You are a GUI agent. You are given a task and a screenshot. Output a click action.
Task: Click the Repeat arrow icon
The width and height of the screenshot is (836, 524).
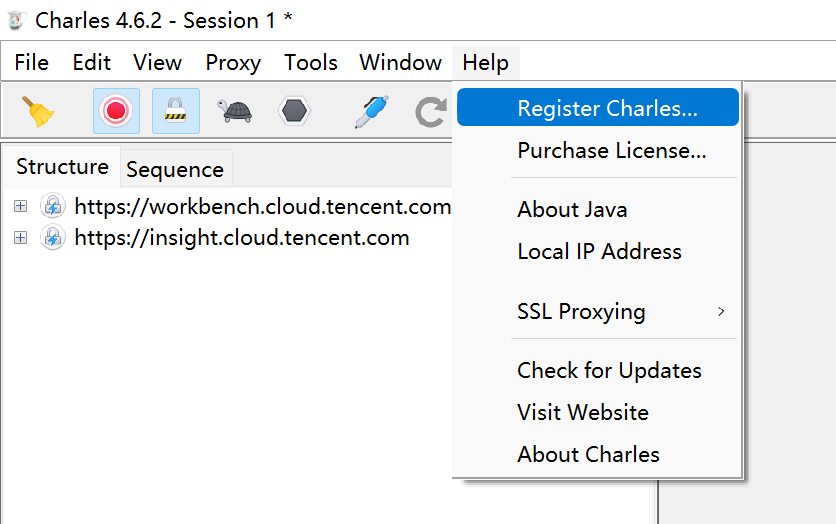430,111
